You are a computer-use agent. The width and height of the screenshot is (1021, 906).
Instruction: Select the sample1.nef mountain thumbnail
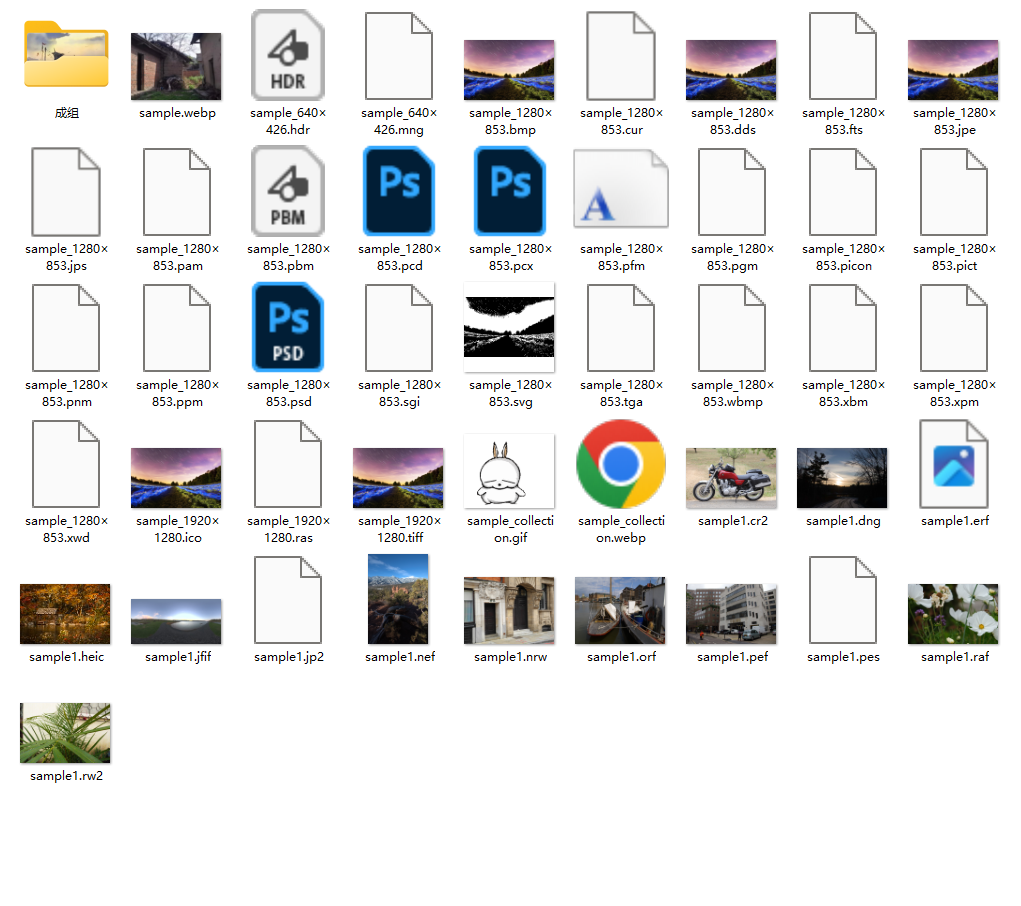(399, 599)
